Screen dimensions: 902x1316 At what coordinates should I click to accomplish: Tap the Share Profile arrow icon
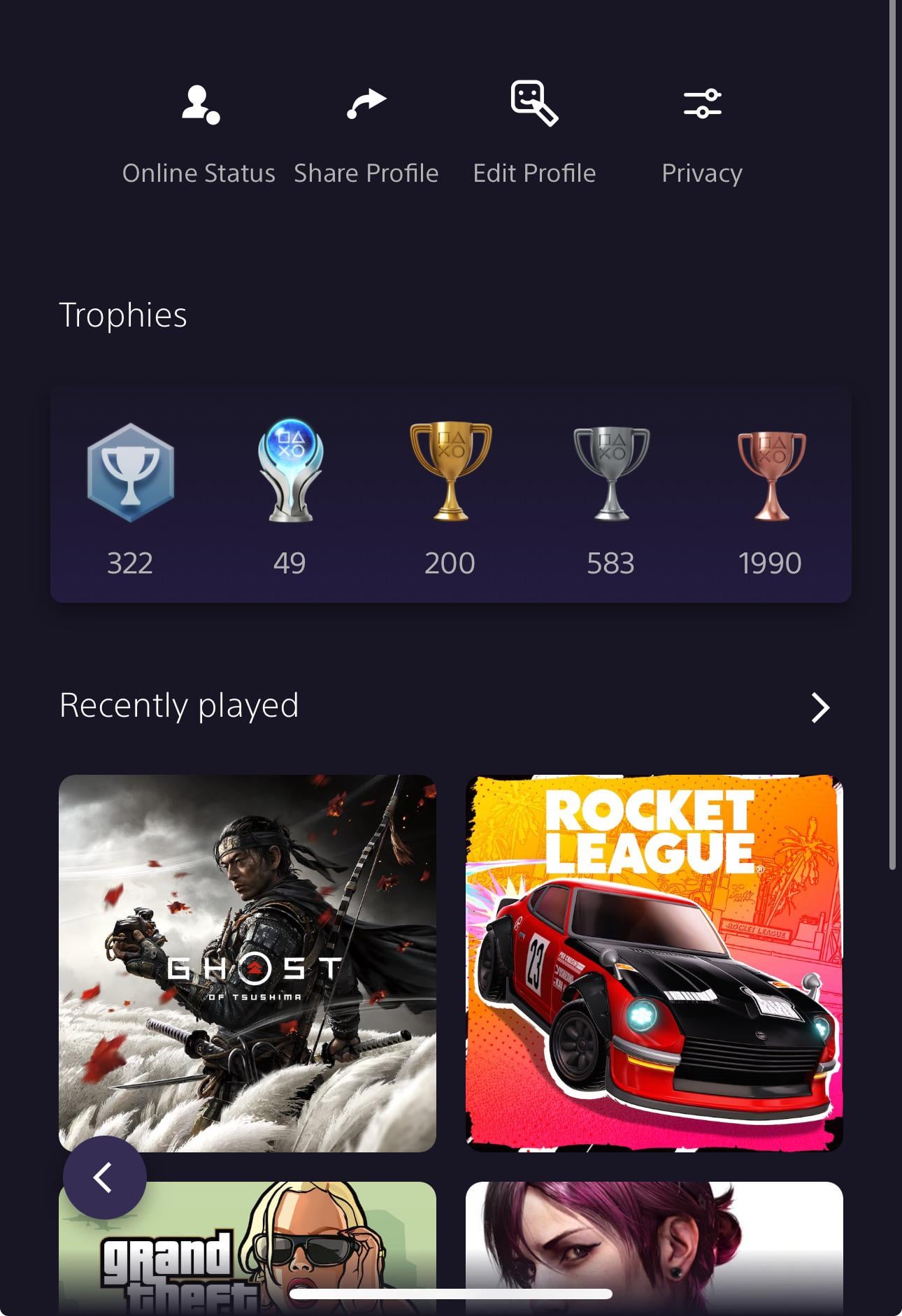click(x=366, y=104)
